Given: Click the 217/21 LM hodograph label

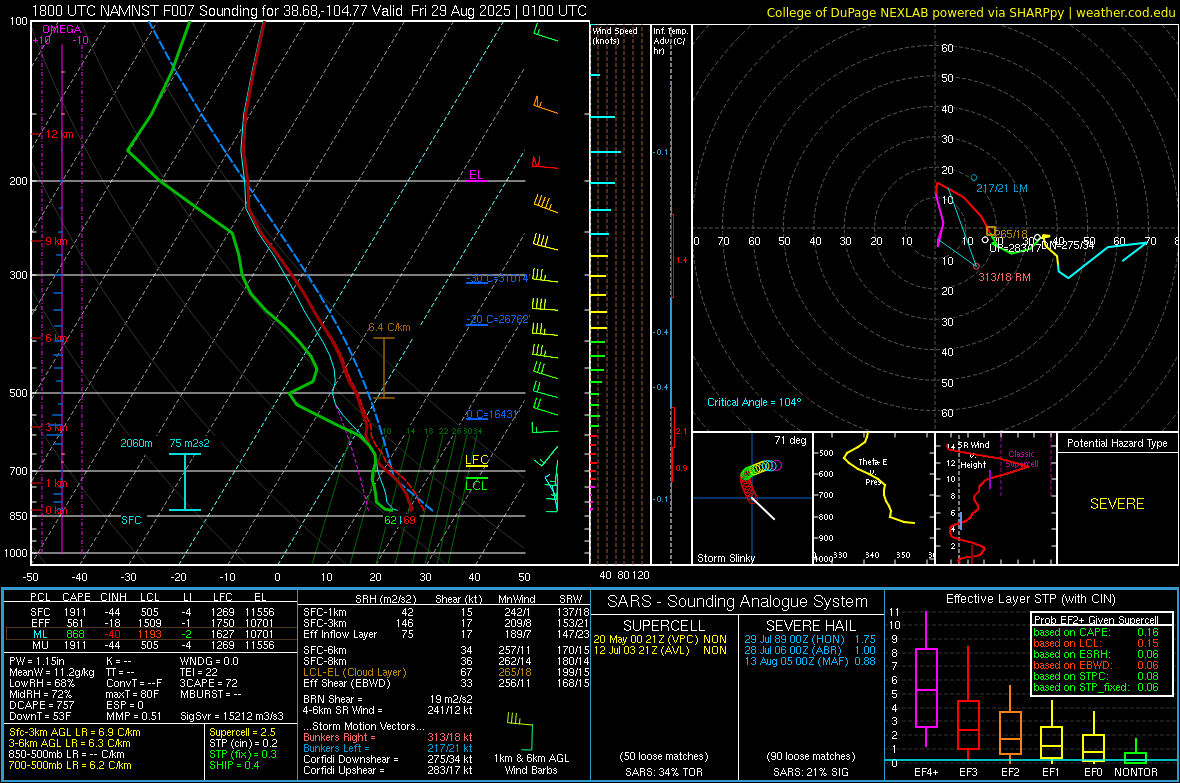Looking at the screenshot, I should 1002,188.
